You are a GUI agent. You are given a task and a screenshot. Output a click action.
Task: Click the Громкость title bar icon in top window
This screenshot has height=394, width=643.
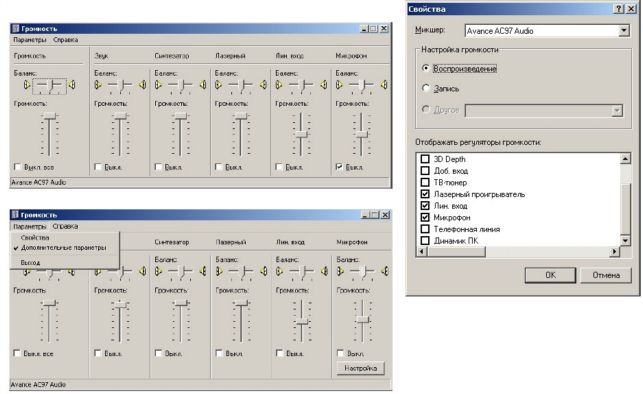(x=16, y=29)
